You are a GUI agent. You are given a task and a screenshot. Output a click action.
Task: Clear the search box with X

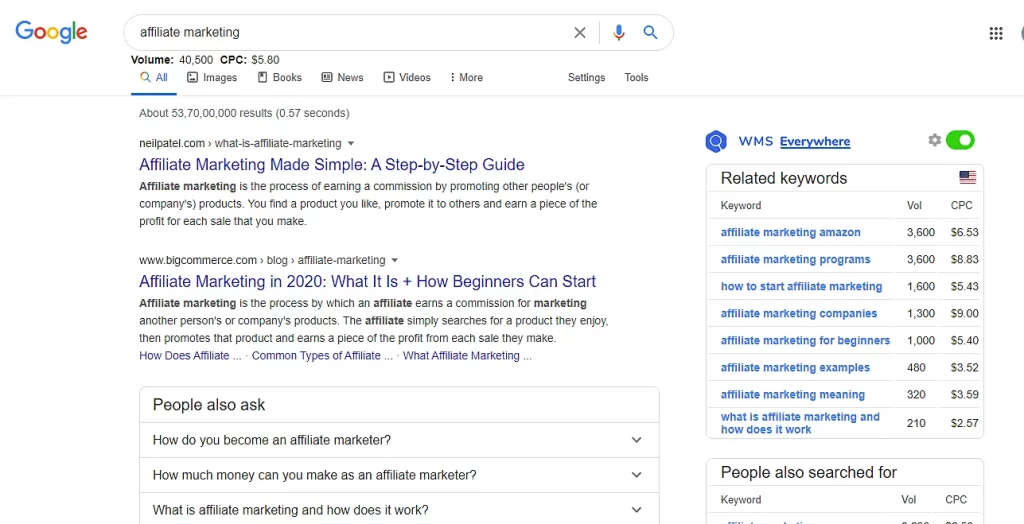coord(579,33)
